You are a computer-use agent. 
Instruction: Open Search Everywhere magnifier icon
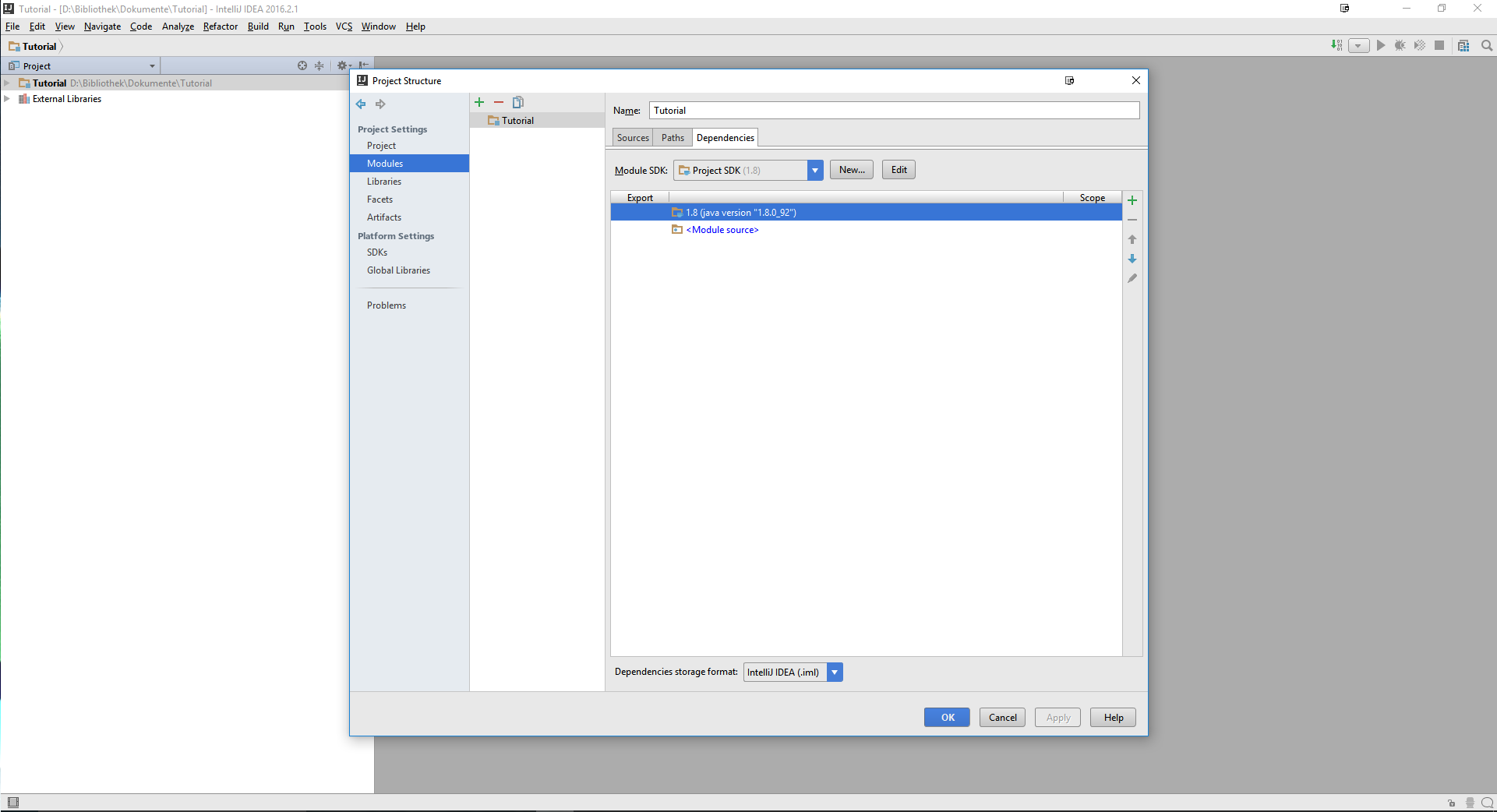point(1487,46)
